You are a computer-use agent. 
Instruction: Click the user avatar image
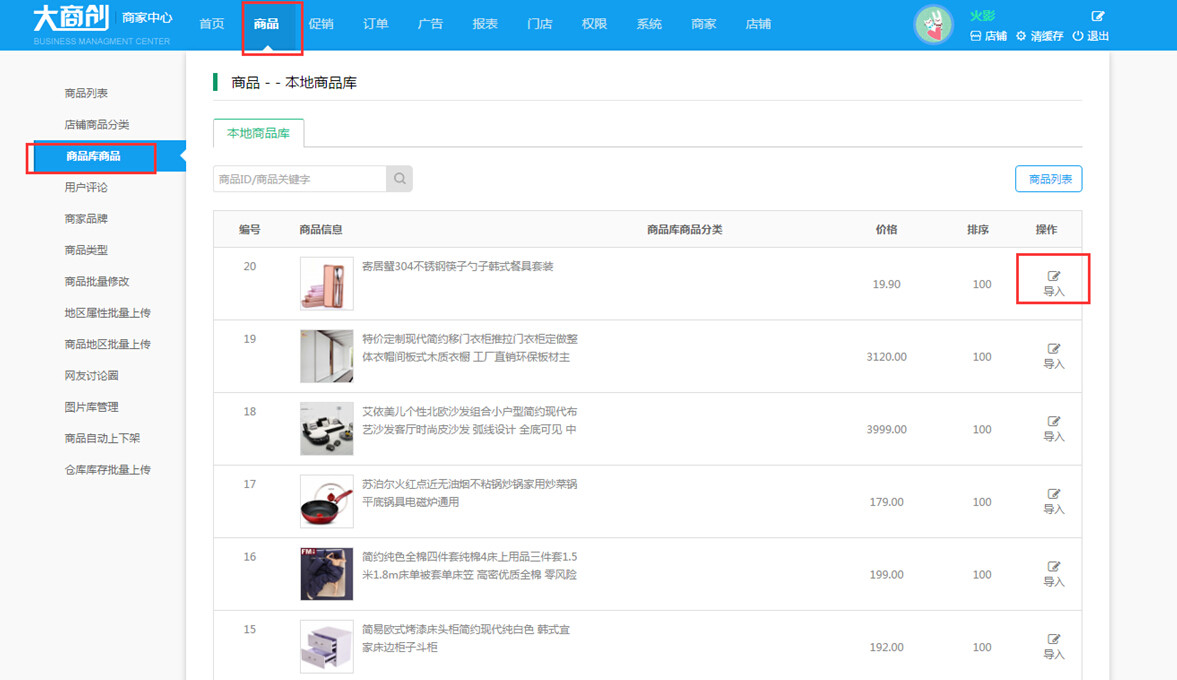(x=933, y=25)
